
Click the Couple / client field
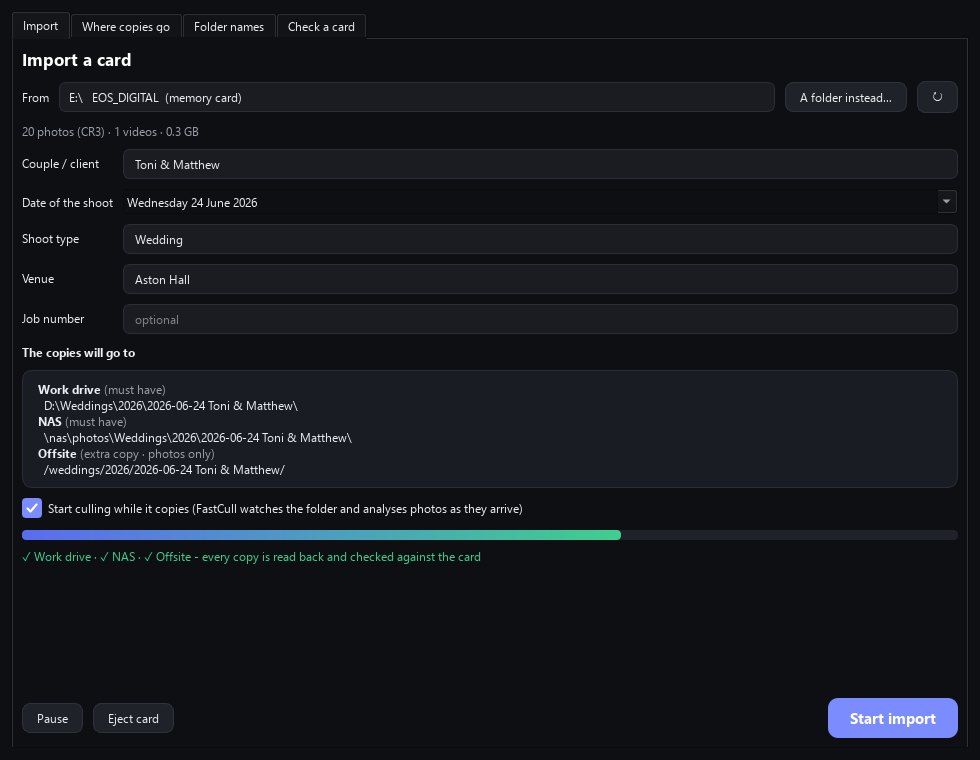(x=540, y=164)
